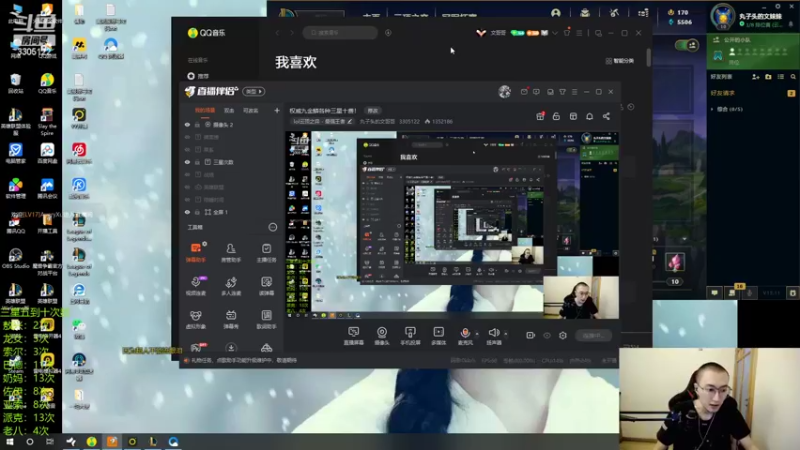Open the 歌词助手 tool icon
800x450 pixels.
266,319
